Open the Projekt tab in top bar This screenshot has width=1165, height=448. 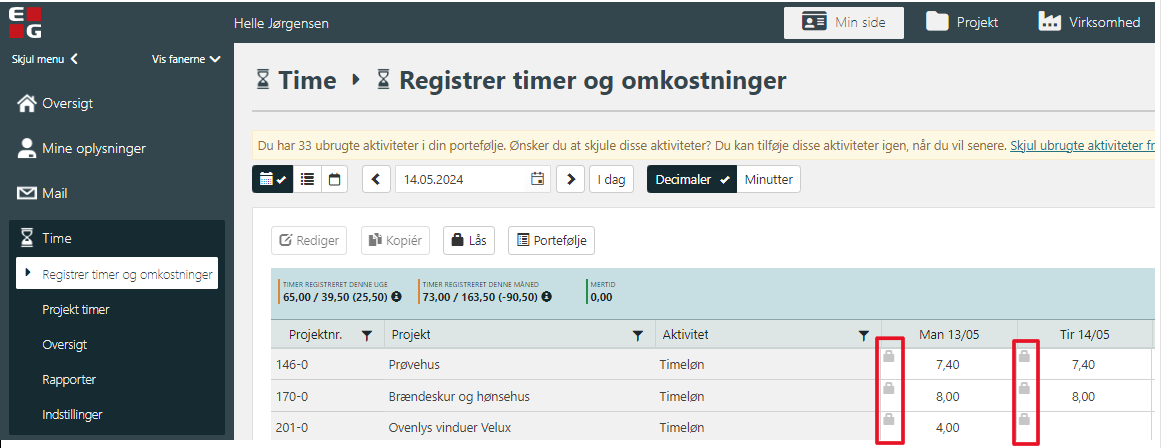(x=962, y=22)
